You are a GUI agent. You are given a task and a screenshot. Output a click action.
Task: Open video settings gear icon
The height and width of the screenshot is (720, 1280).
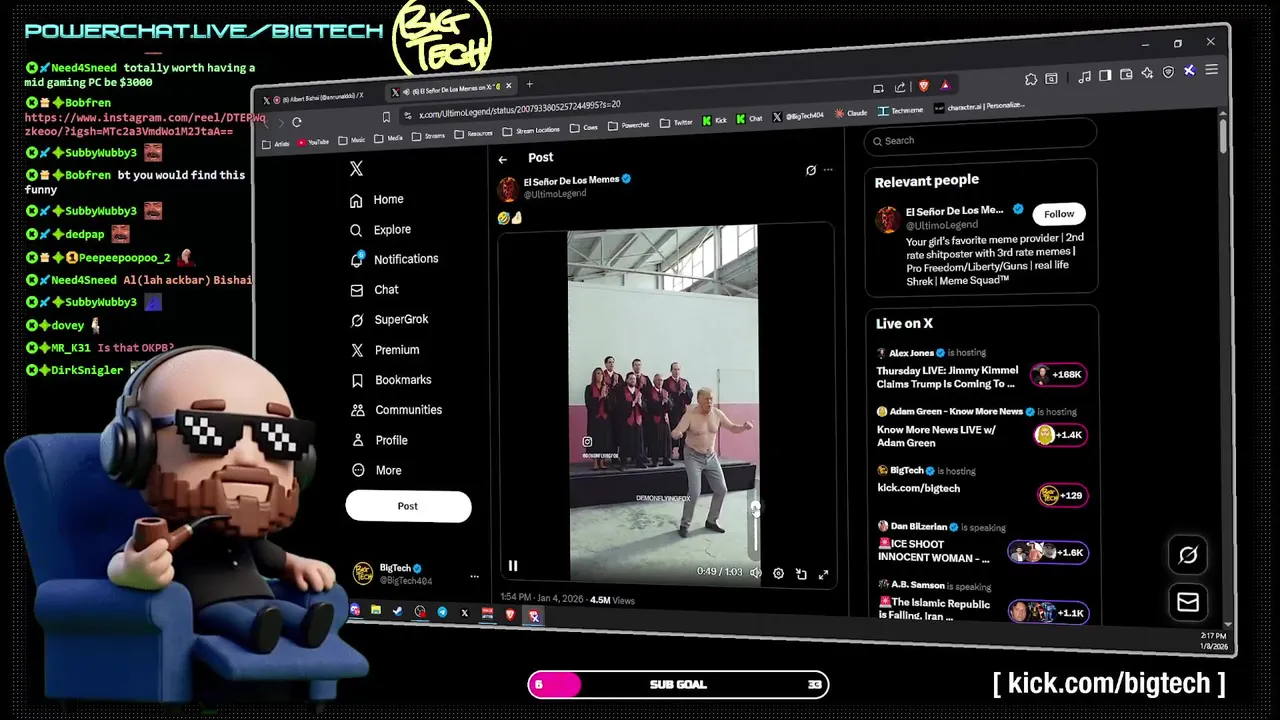pos(778,574)
